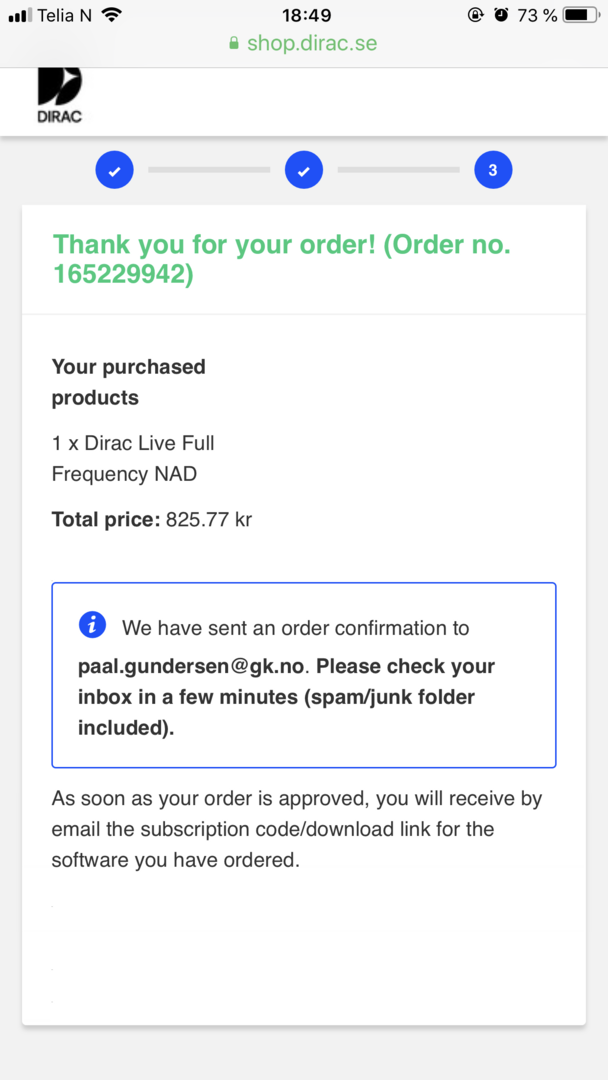Screen dimensions: 608x1080
Task: Tap the Dirac logo in the header
Action: 60,95
